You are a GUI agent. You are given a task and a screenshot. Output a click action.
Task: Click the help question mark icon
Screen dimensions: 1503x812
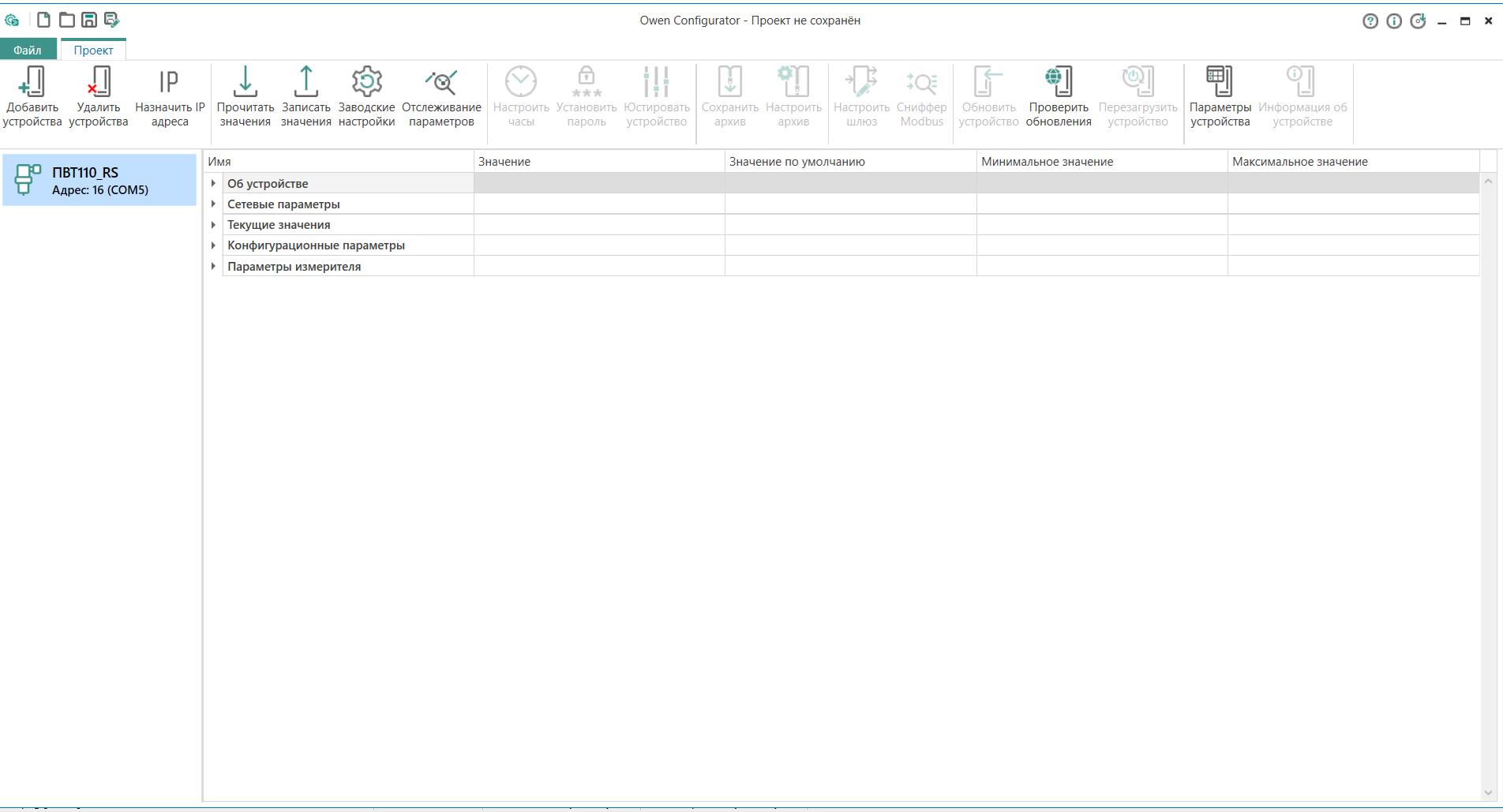point(1370,21)
